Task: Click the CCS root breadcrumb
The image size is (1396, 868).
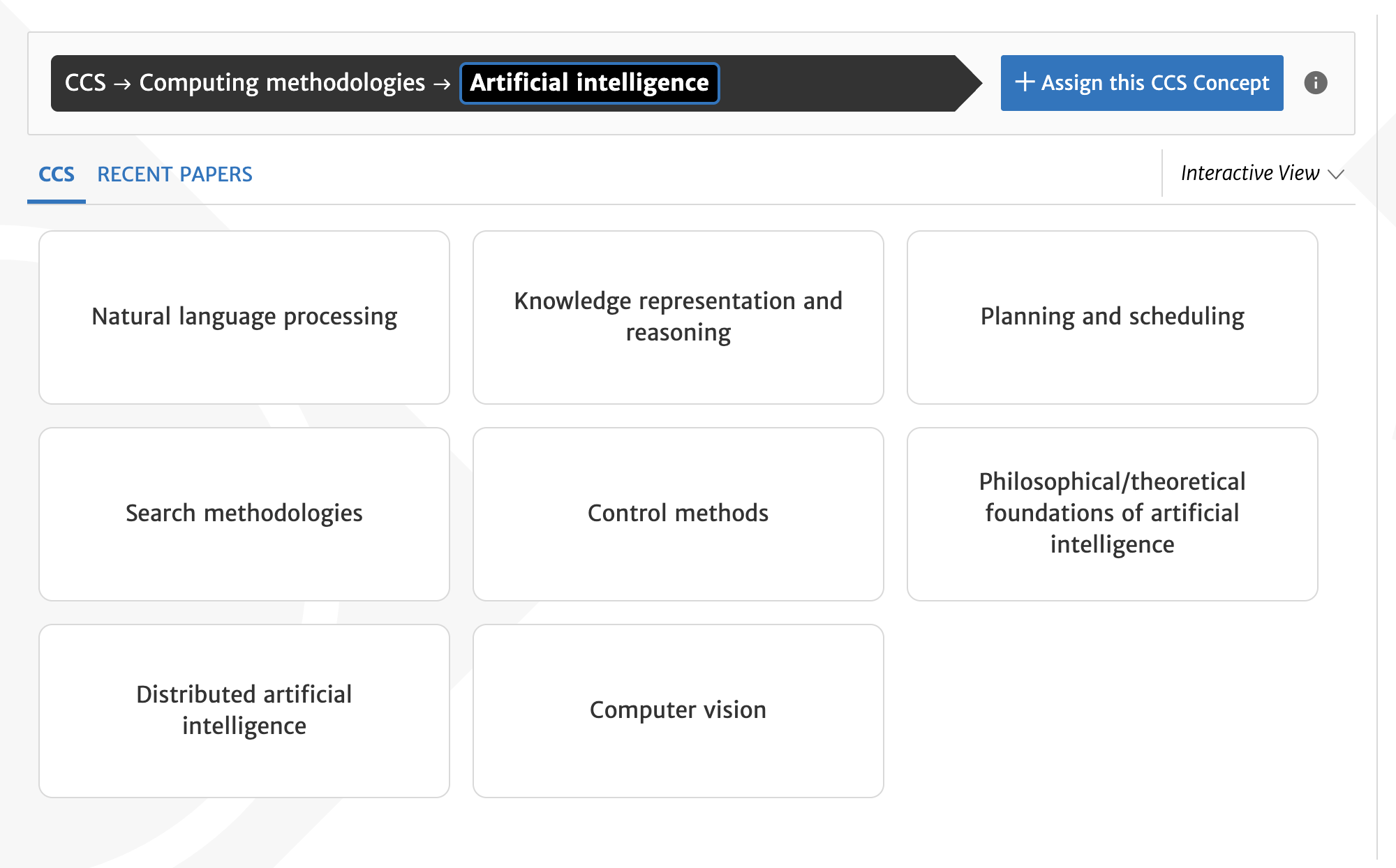Action: point(85,83)
